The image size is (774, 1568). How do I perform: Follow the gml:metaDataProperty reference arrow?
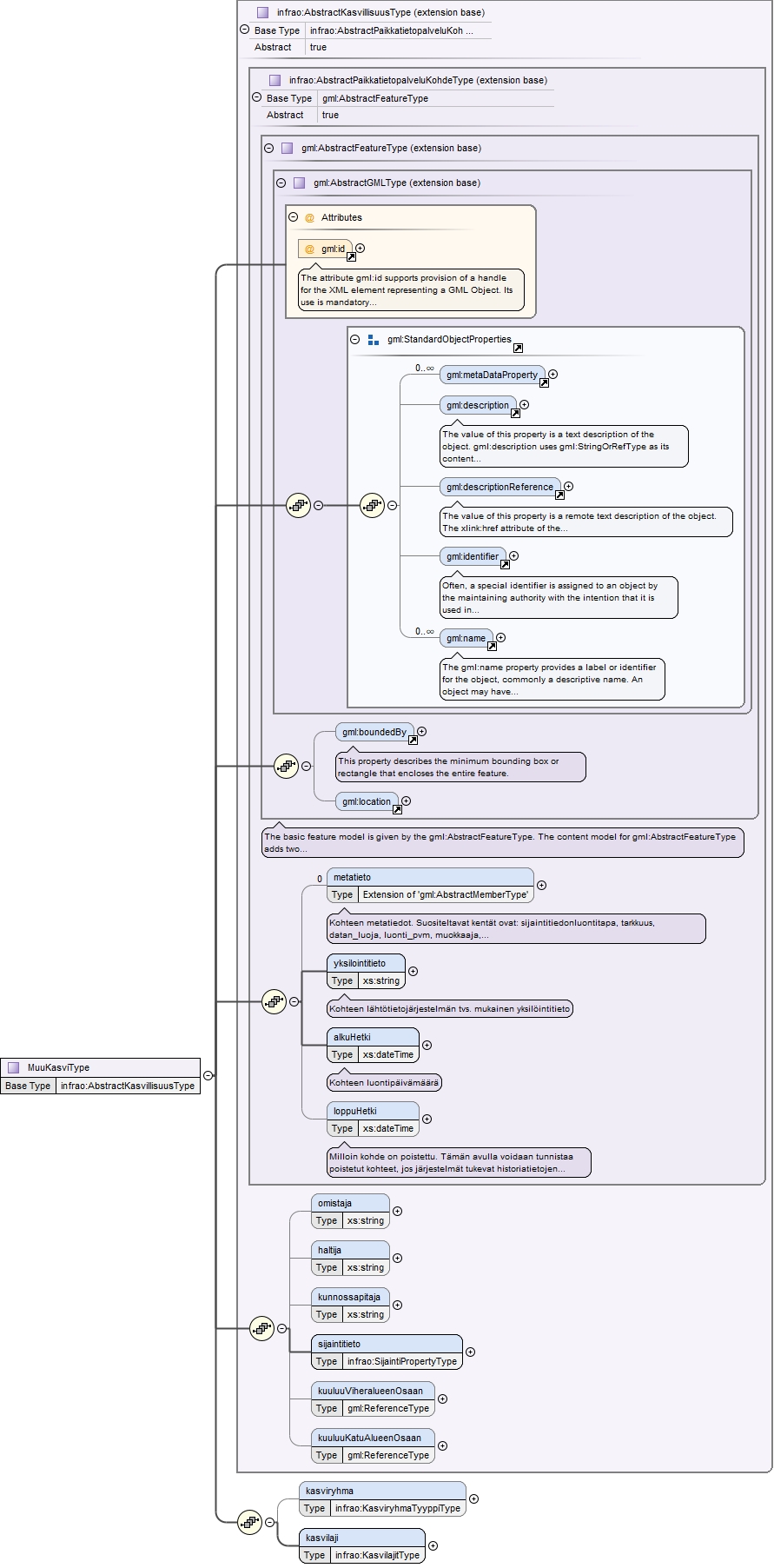(544, 382)
